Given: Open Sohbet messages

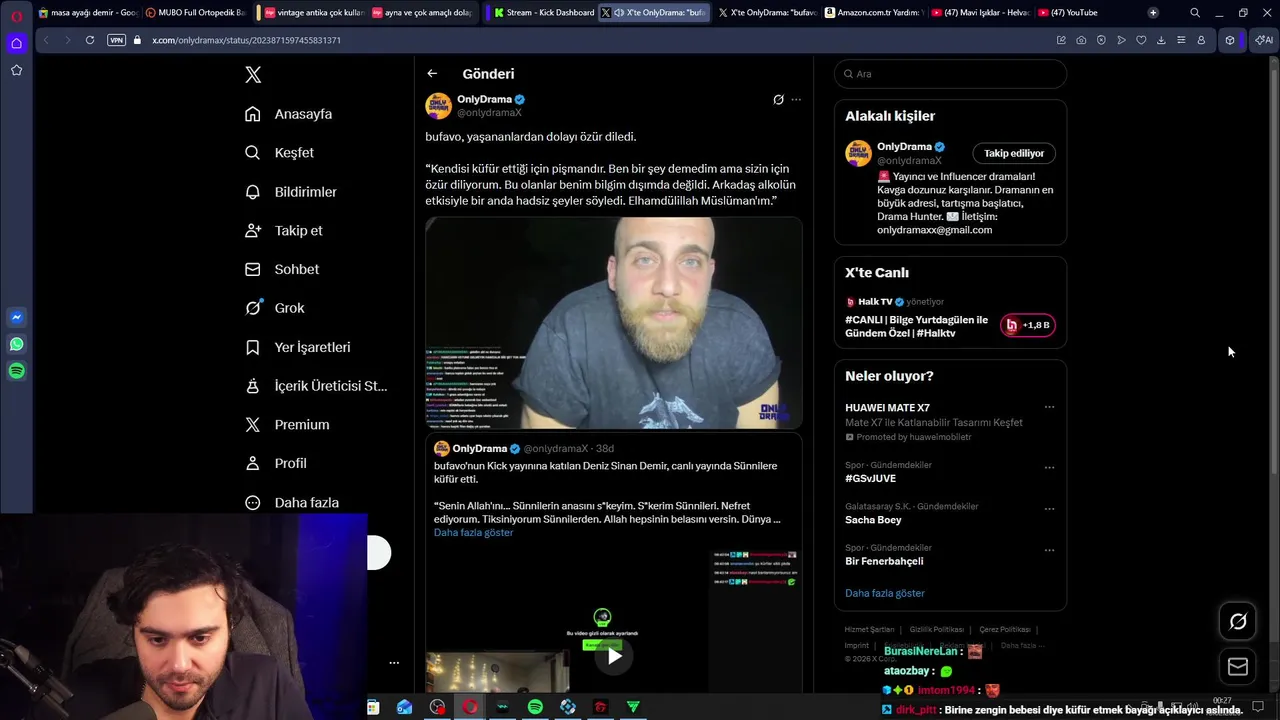Looking at the screenshot, I should 282,270.
